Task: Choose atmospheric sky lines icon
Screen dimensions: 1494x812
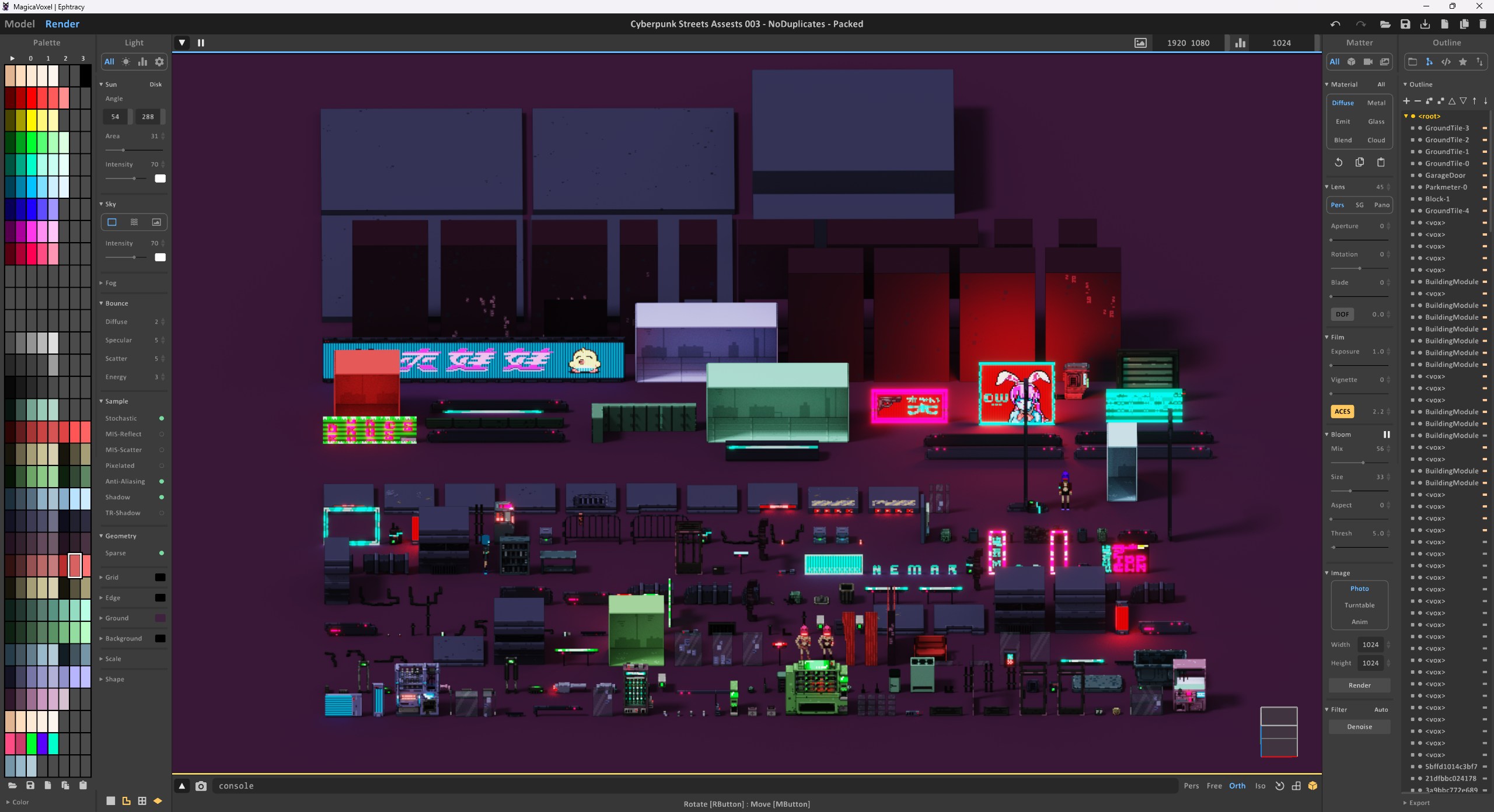Action: point(134,222)
